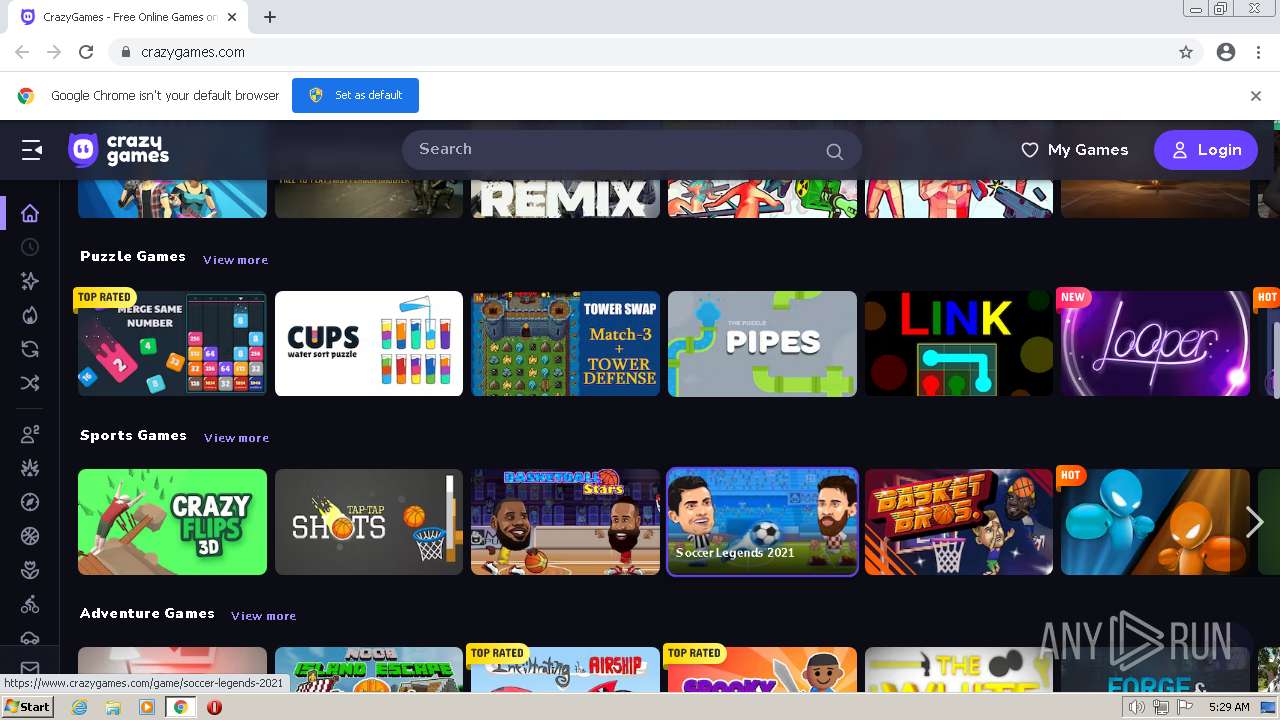Open Merge Same Number game thumbnail
Screen dimensions: 1280x720
pos(172,344)
